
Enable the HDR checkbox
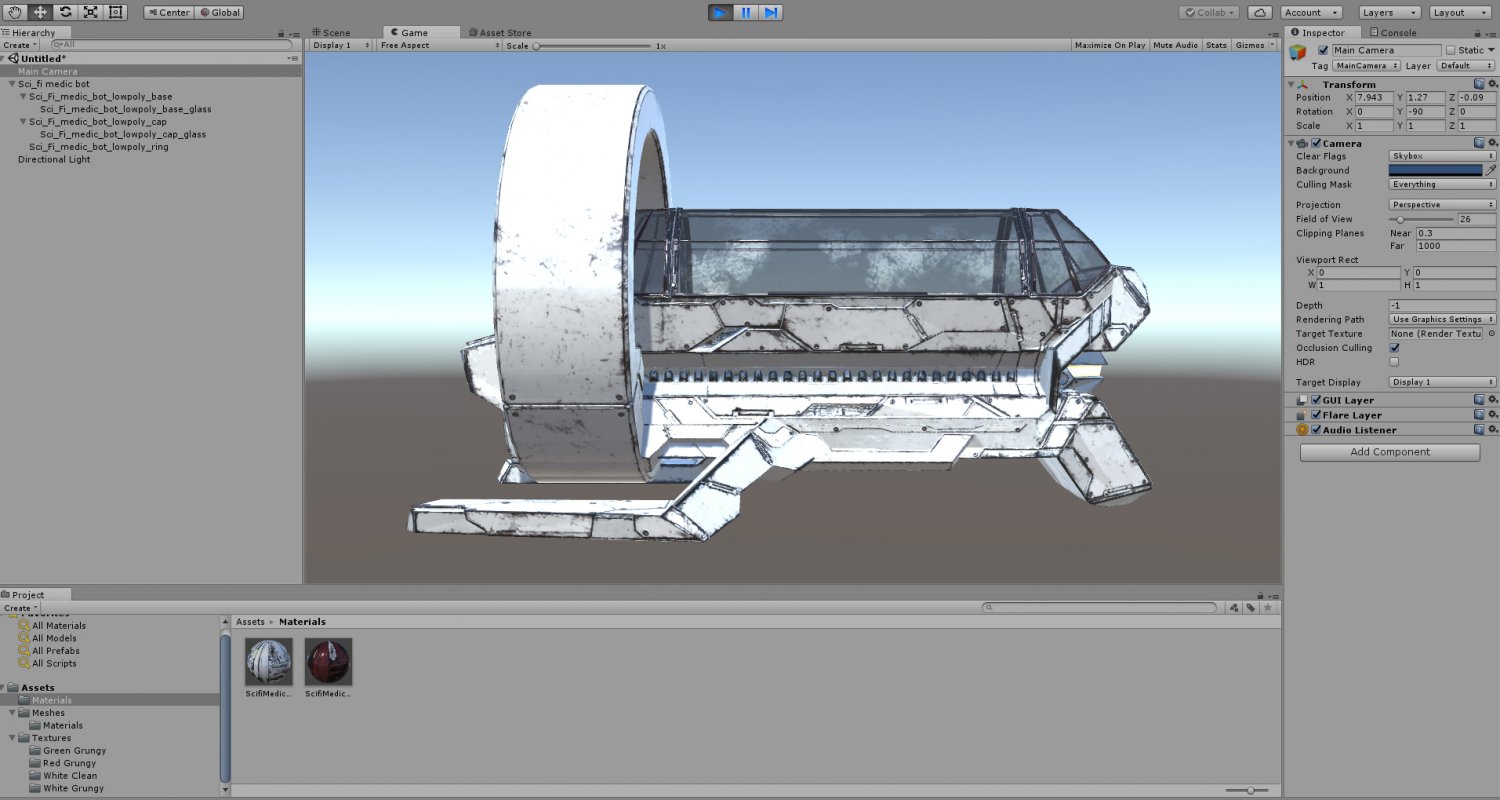click(1394, 362)
